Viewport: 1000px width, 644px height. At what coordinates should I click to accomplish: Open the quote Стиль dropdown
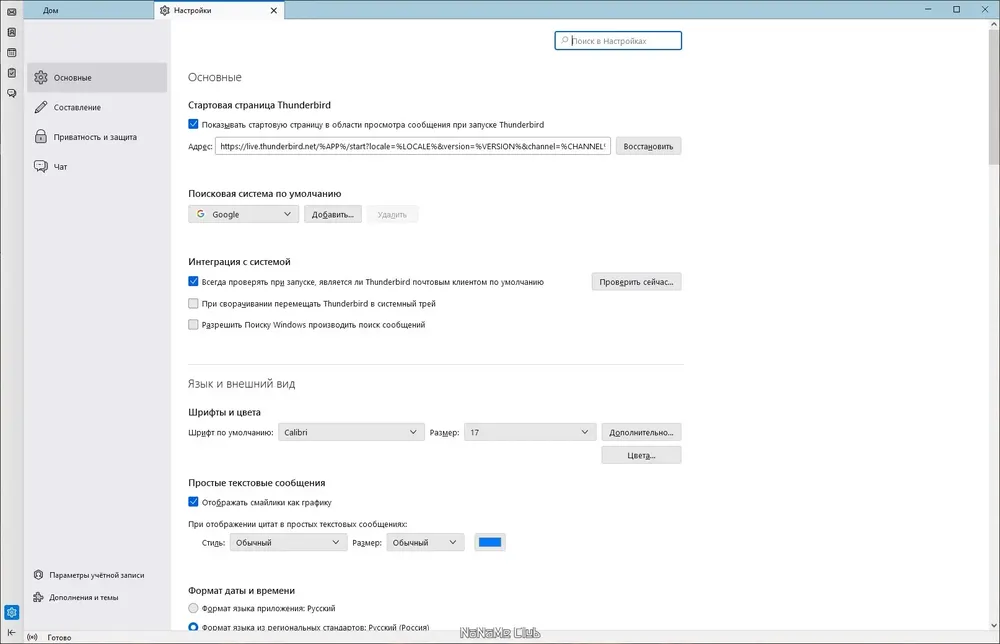coord(288,543)
